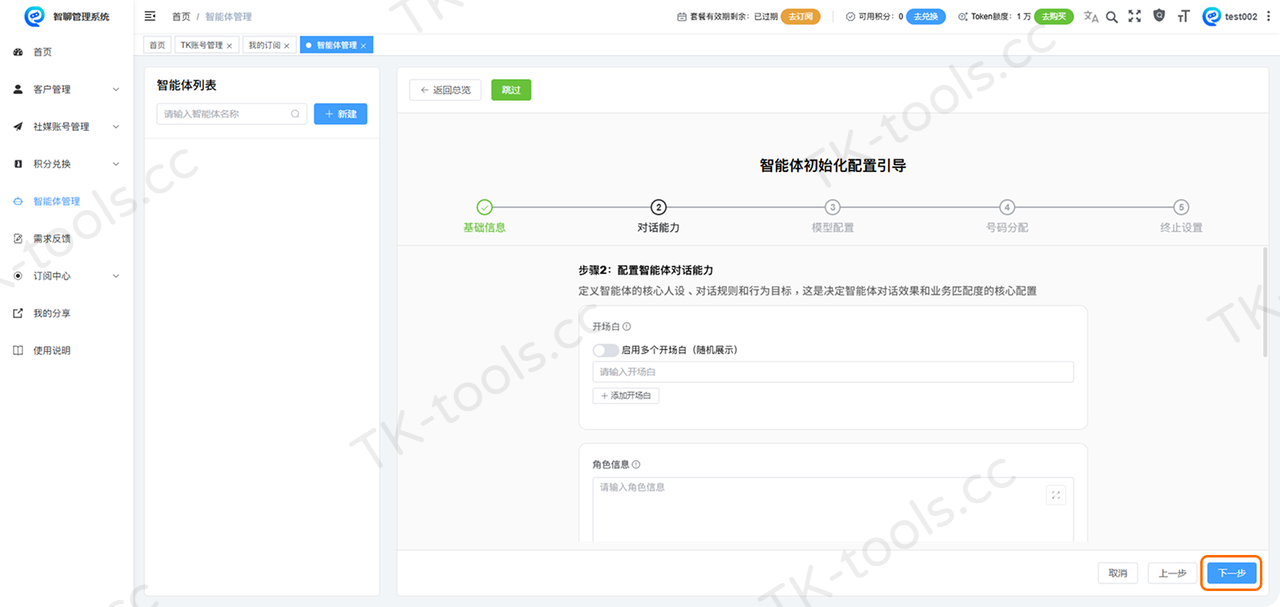Close the 智能体管理 tab

click(x=364, y=46)
